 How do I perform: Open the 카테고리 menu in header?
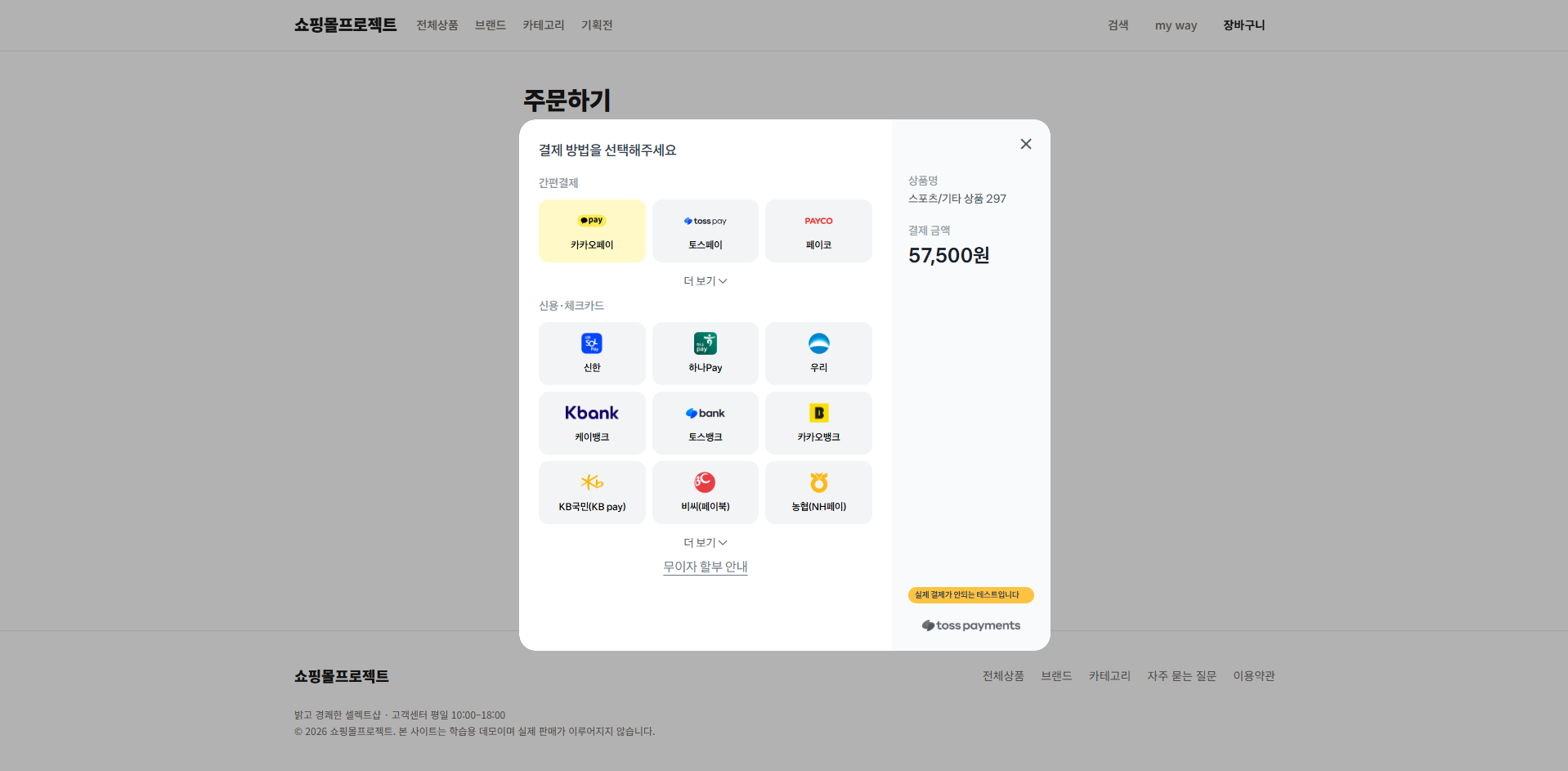coord(544,25)
